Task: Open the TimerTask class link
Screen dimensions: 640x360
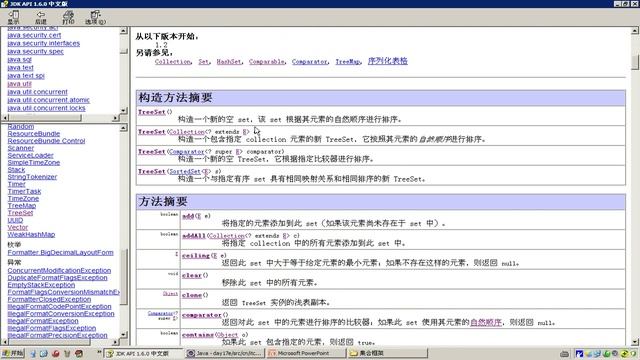Action: [x=24, y=191]
